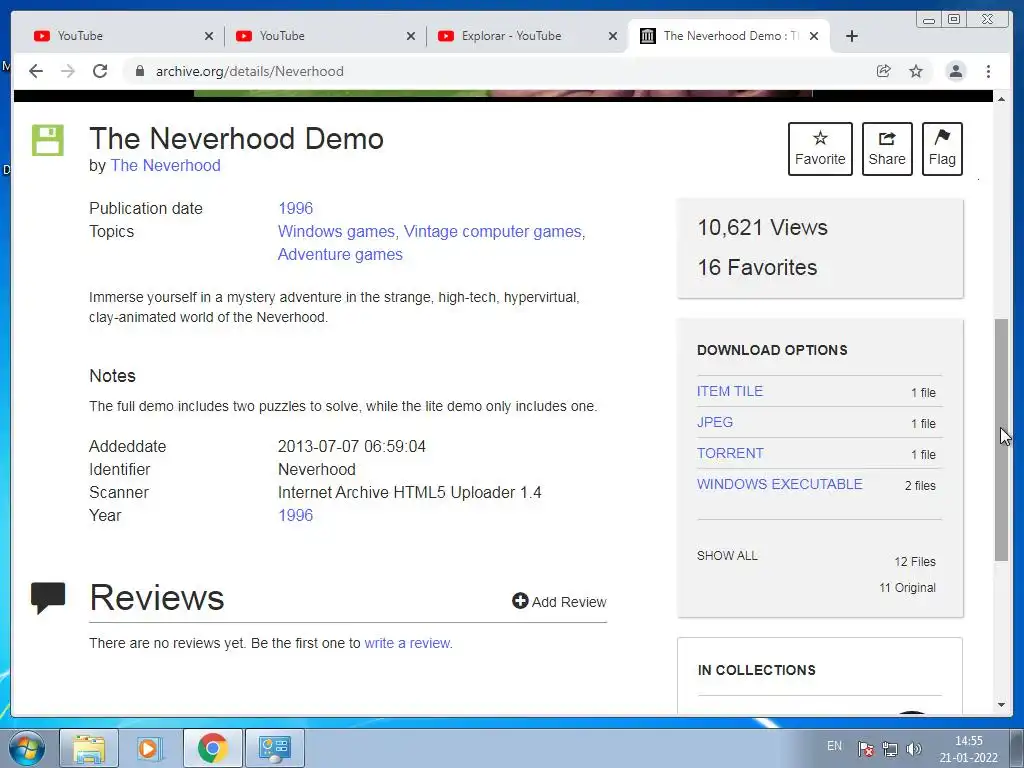Image resolution: width=1024 pixels, height=768 pixels.
Task: Click the page vertical scrollbar thumb
Action: (1001, 439)
